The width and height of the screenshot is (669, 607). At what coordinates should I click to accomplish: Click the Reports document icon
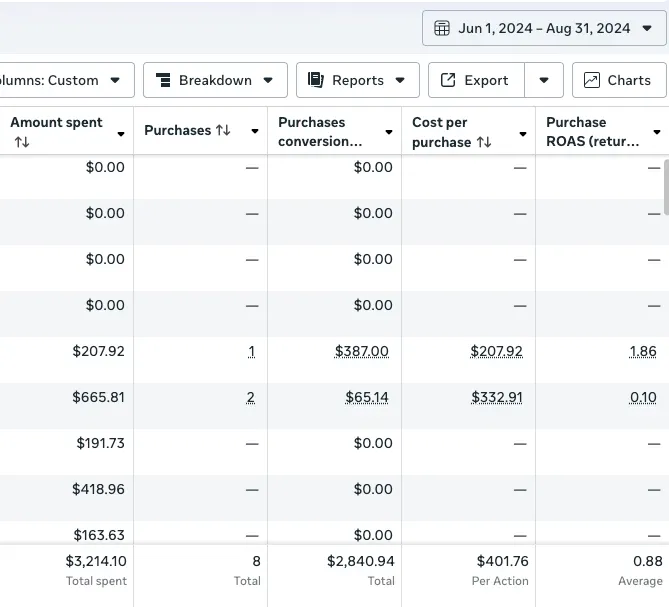(x=316, y=80)
